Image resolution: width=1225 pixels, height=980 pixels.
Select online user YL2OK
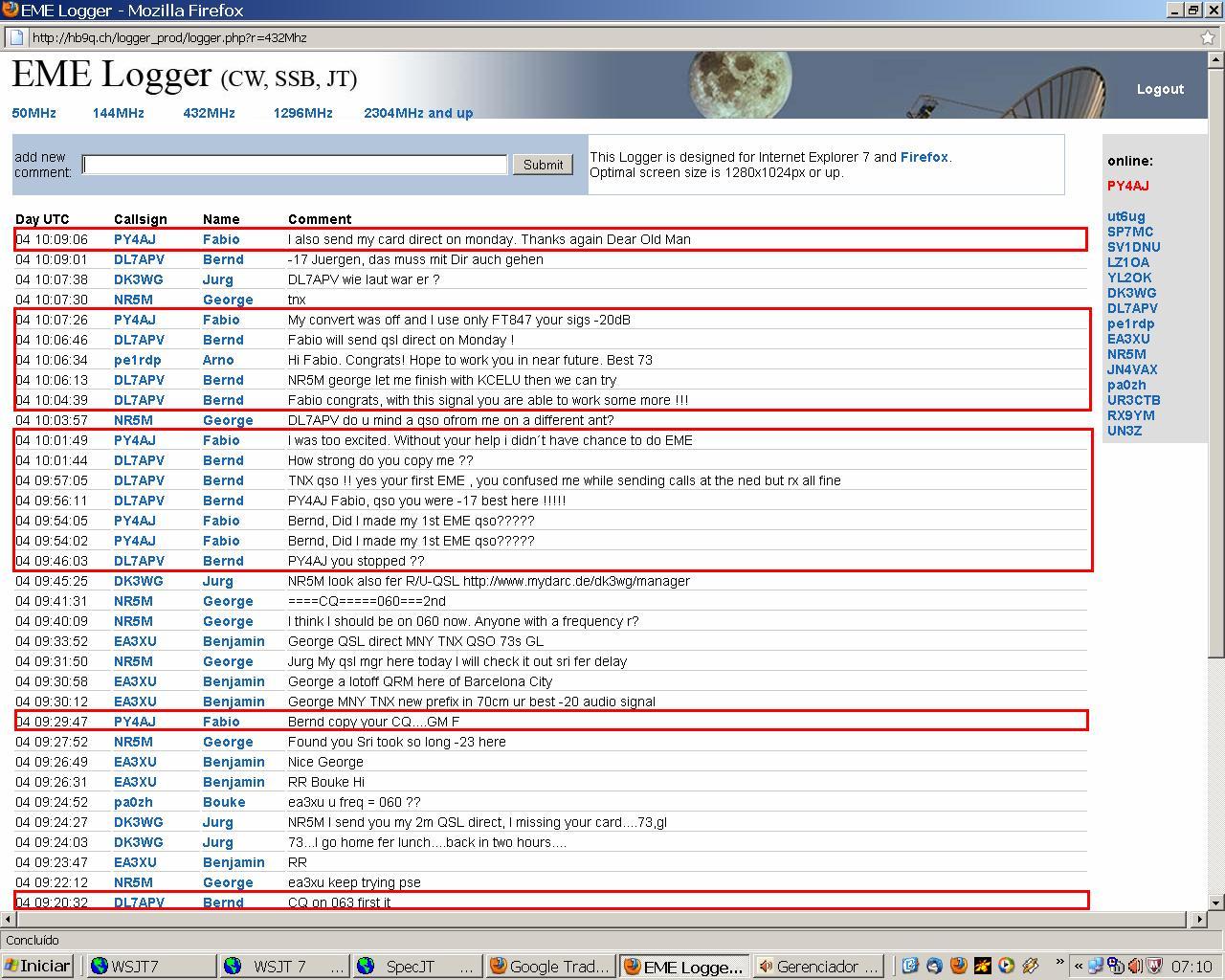point(1129,278)
